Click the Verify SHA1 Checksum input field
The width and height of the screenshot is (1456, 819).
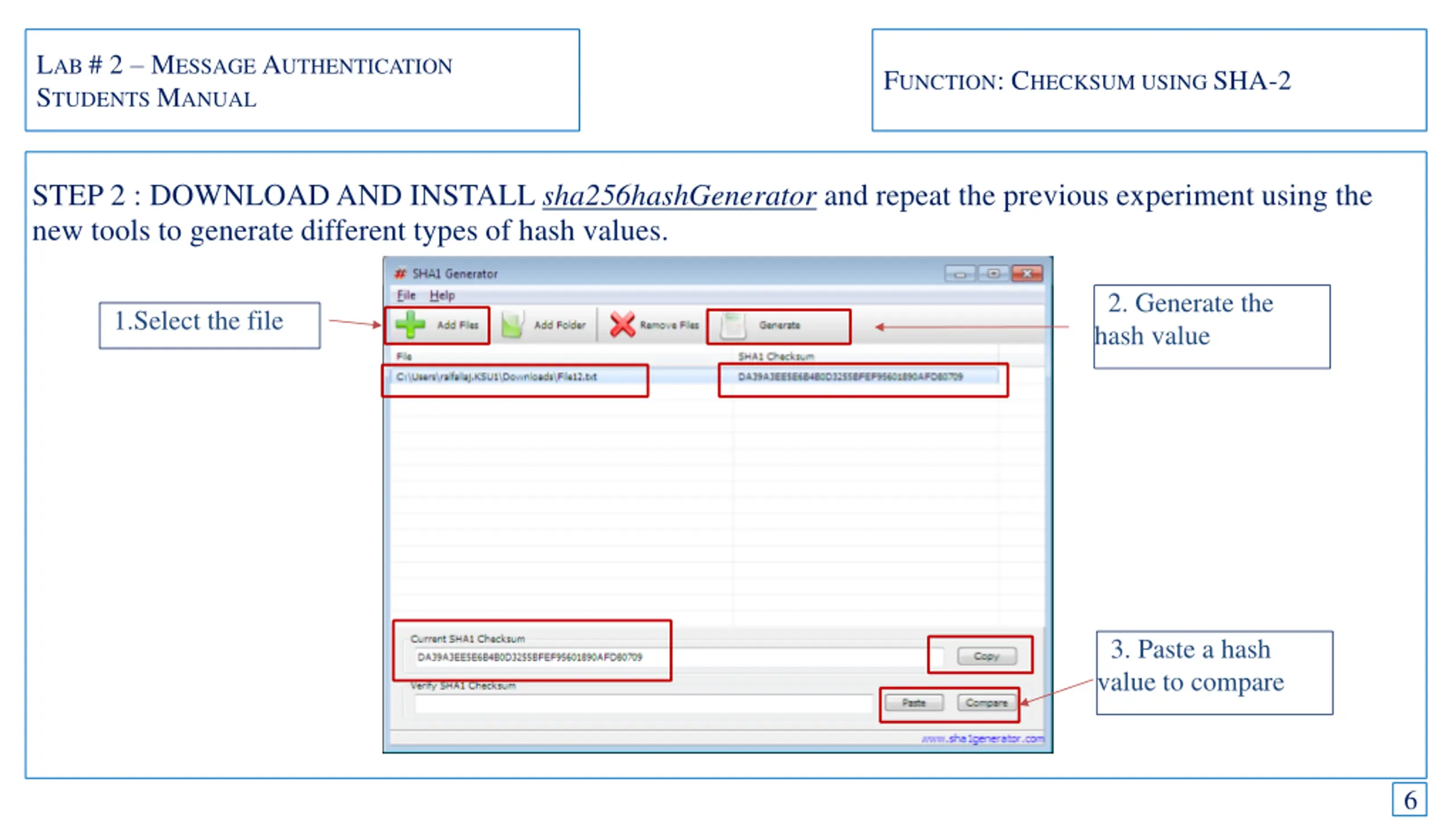pyautogui.click(x=643, y=704)
